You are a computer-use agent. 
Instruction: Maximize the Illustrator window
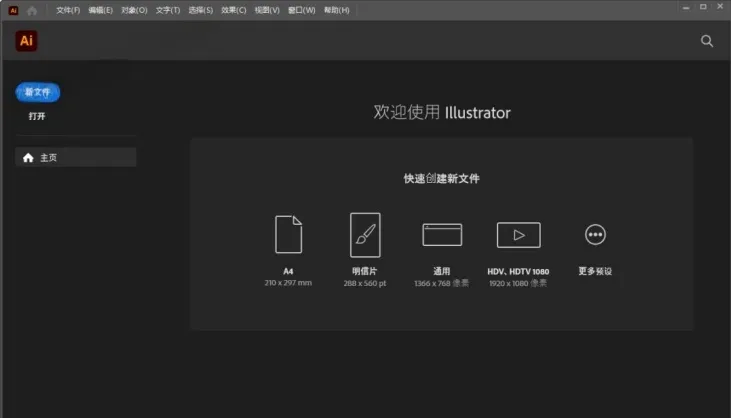click(x=703, y=7)
